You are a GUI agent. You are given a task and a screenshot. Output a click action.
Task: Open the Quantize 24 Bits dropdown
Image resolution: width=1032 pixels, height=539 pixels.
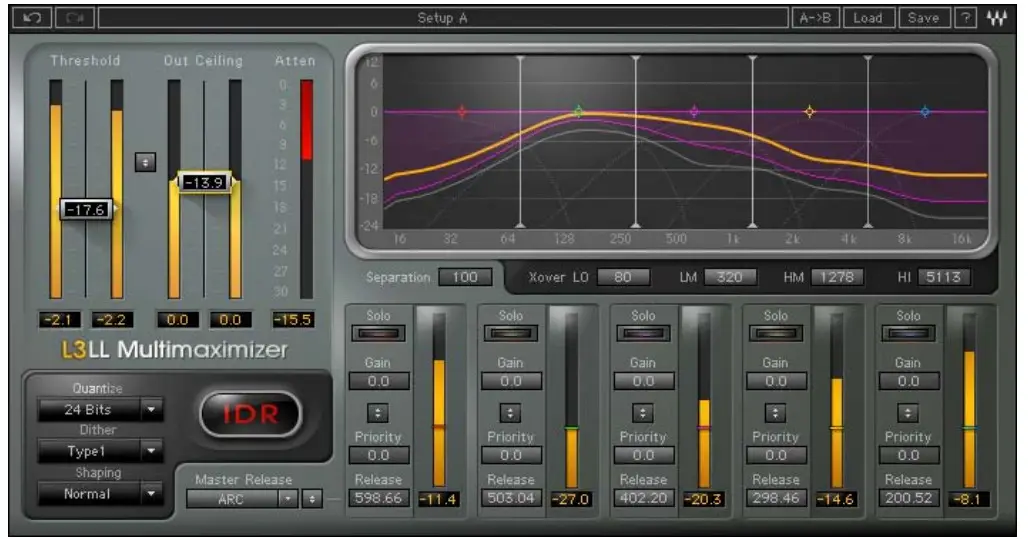tap(100, 409)
